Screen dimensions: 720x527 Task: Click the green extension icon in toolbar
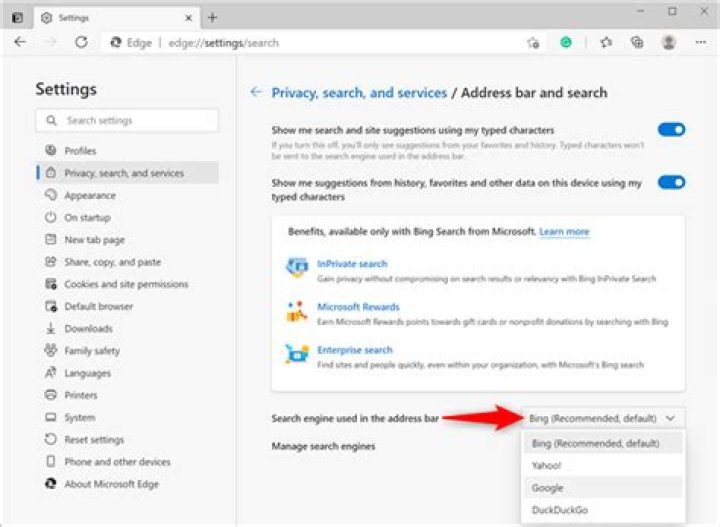(x=566, y=42)
